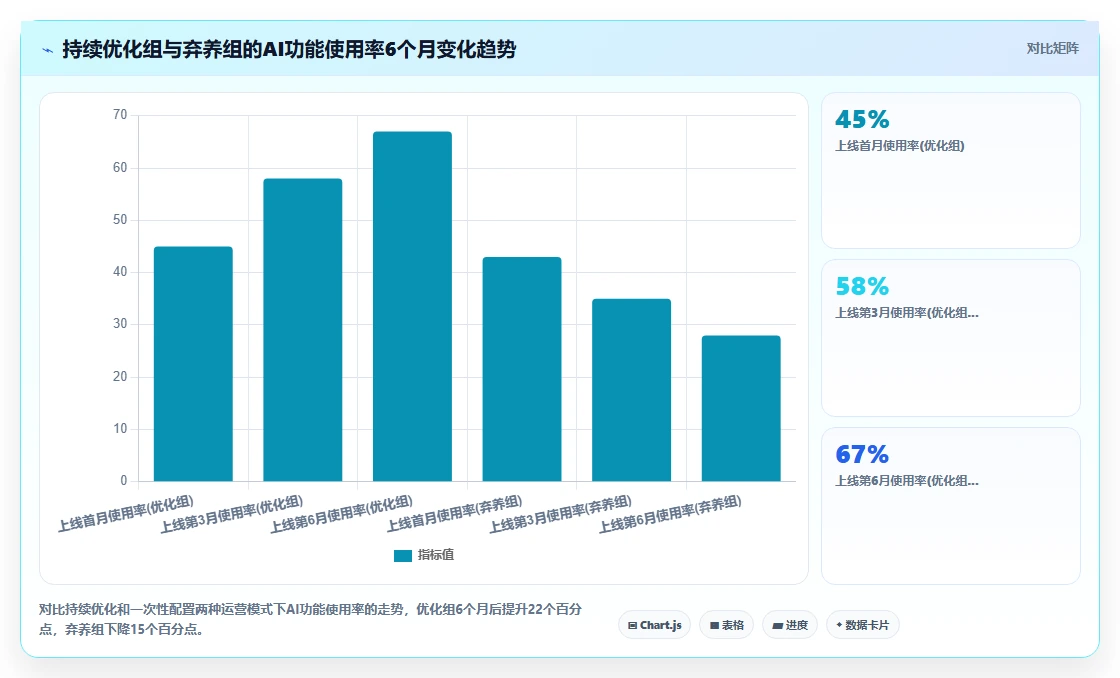The image size is (1120, 678).
Task: Select the 表格 tag button
Action: point(726,625)
